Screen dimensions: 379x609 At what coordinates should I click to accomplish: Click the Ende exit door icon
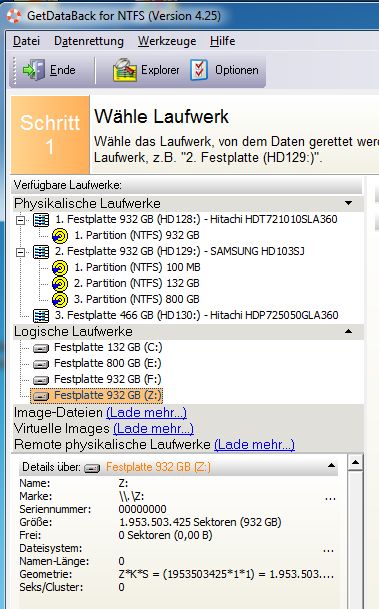[34, 70]
